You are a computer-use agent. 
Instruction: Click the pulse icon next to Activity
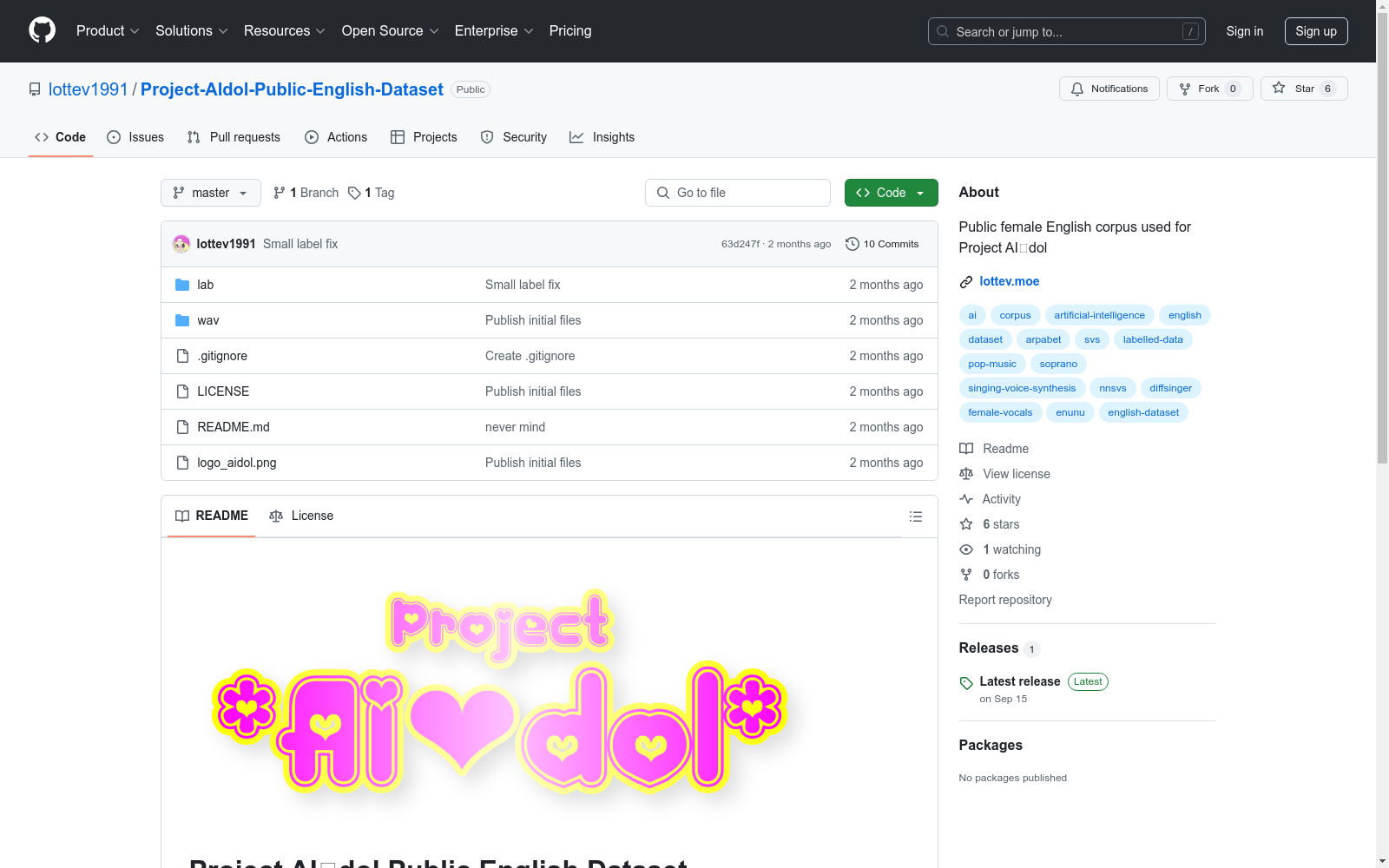pyautogui.click(x=966, y=499)
